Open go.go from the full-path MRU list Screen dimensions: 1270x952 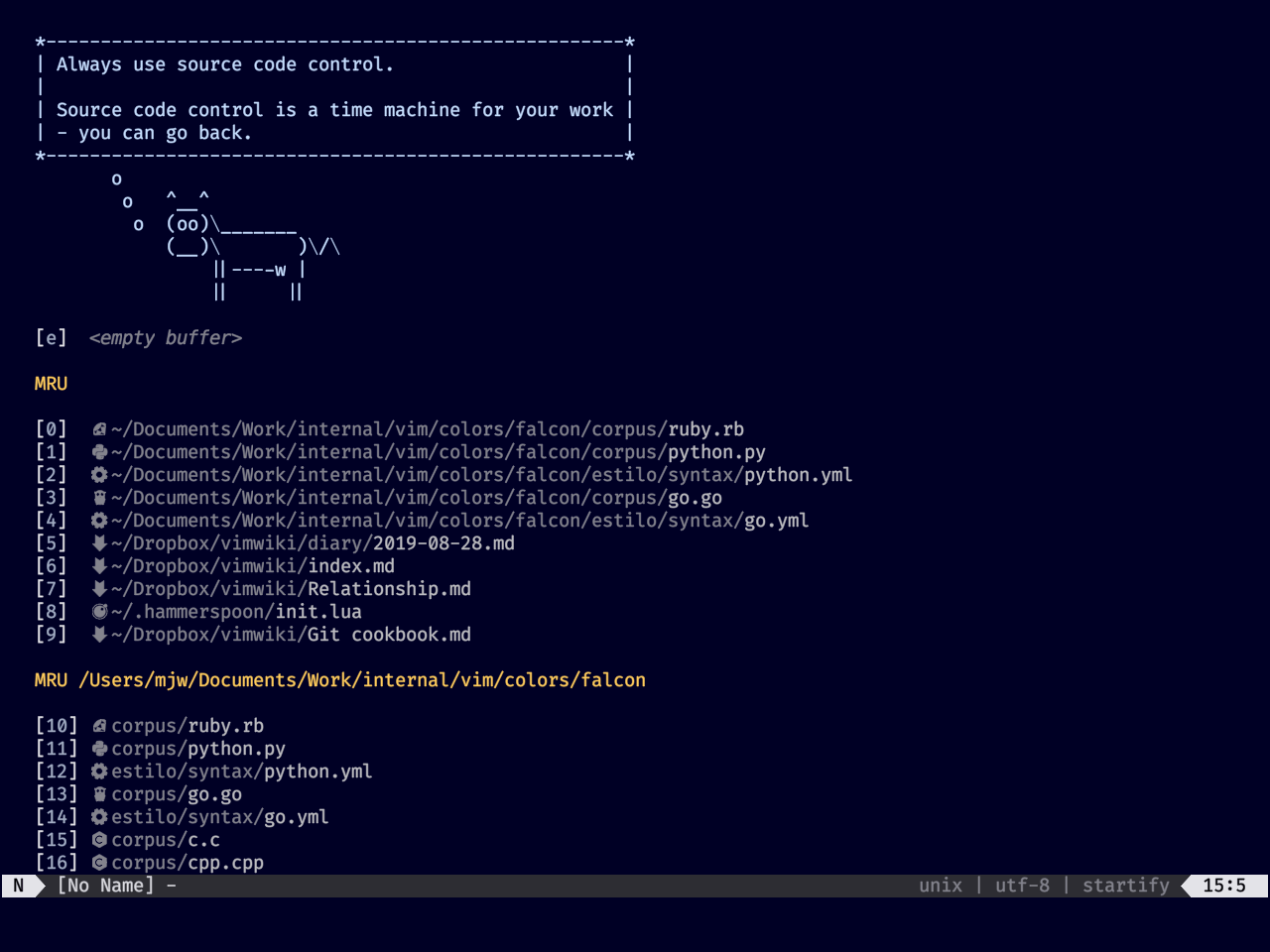[417, 498]
